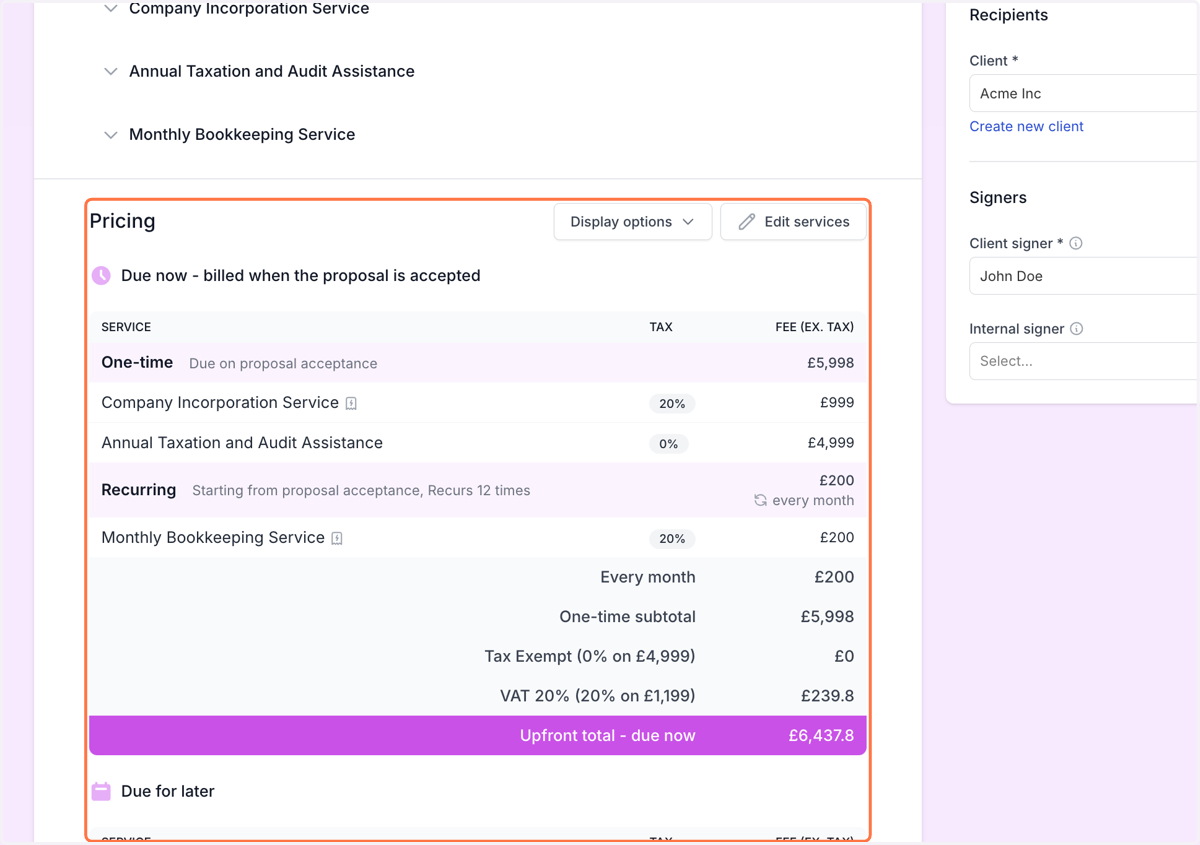Viewport: 1200px width, 845px height.
Task: Click the Company Incorporation Service row in pricing table
Action: (x=478, y=403)
